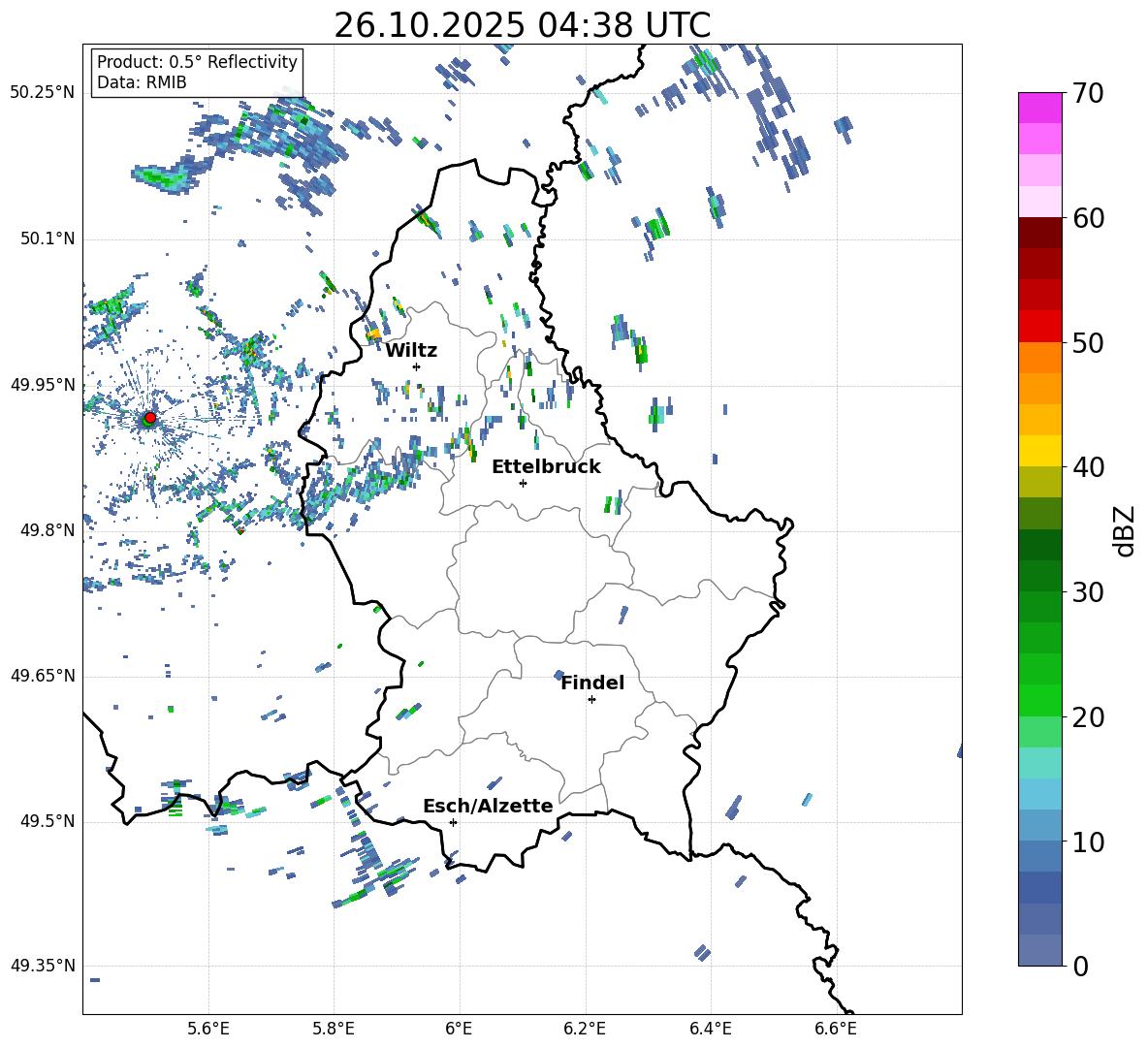Click the Ettelbruck station cross marker
The image size is (1148, 1048).
click(523, 483)
